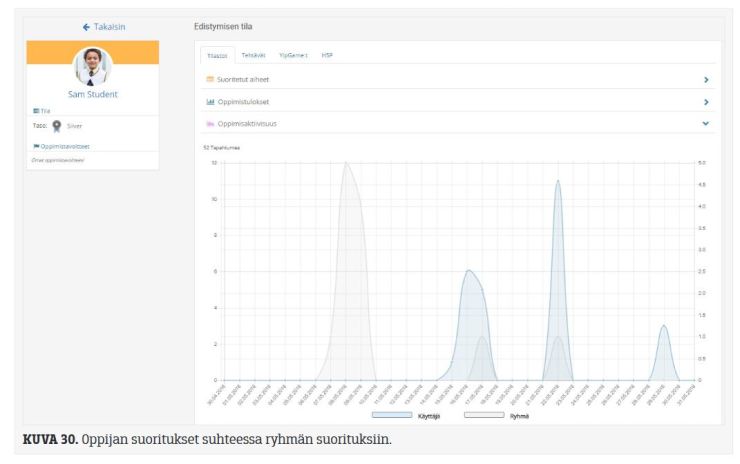Open the Tehtävät tab
This screenshot has width=740, height=464.
pyautogui.click(x=253, y=55)
